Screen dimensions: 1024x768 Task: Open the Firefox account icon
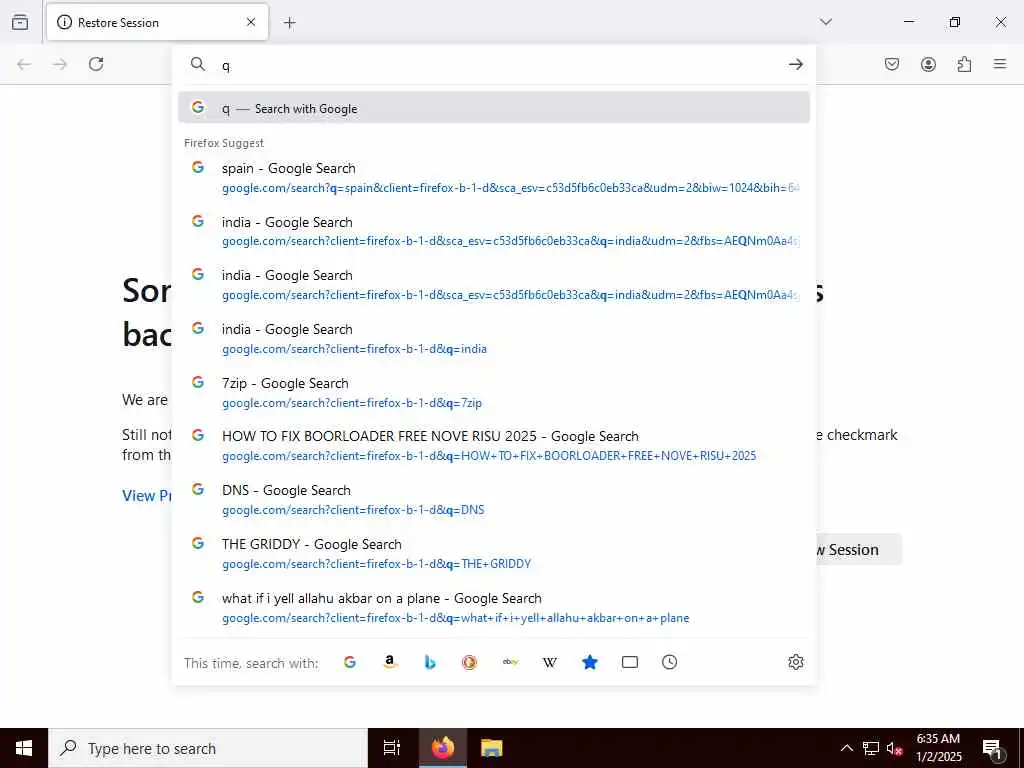[928, 64]
